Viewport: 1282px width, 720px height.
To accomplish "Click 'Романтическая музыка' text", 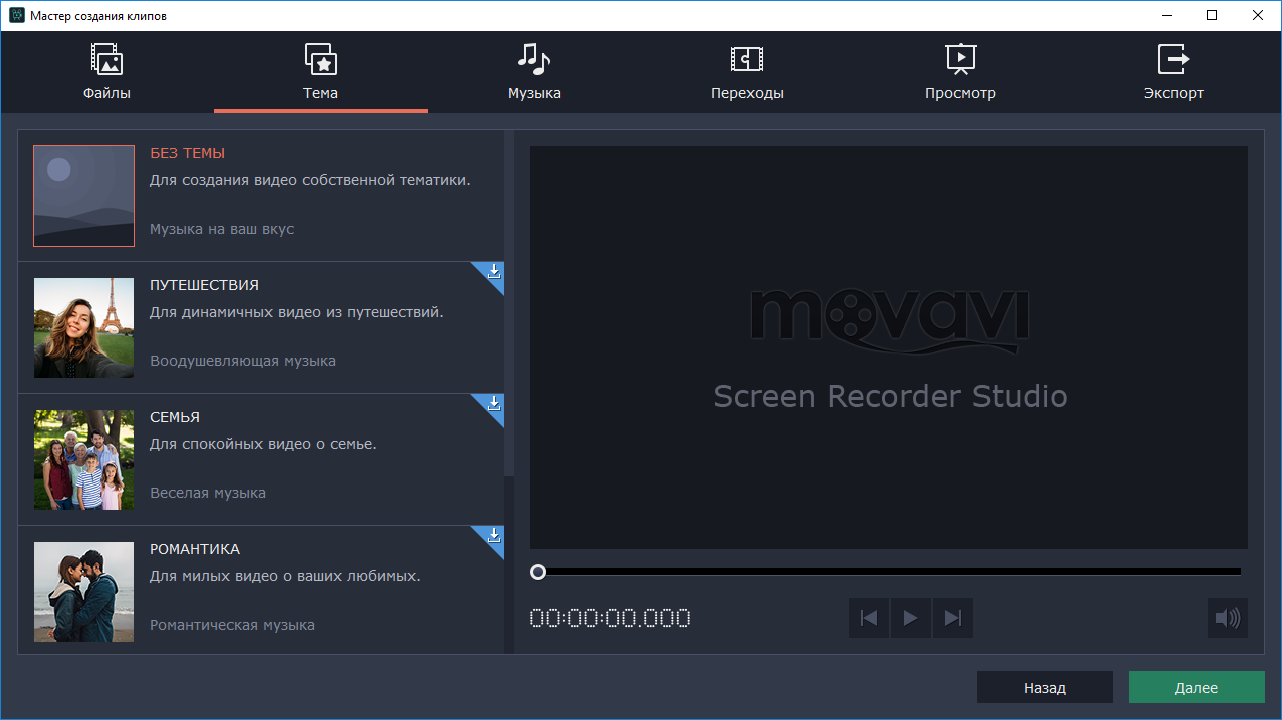I will 232,625.
